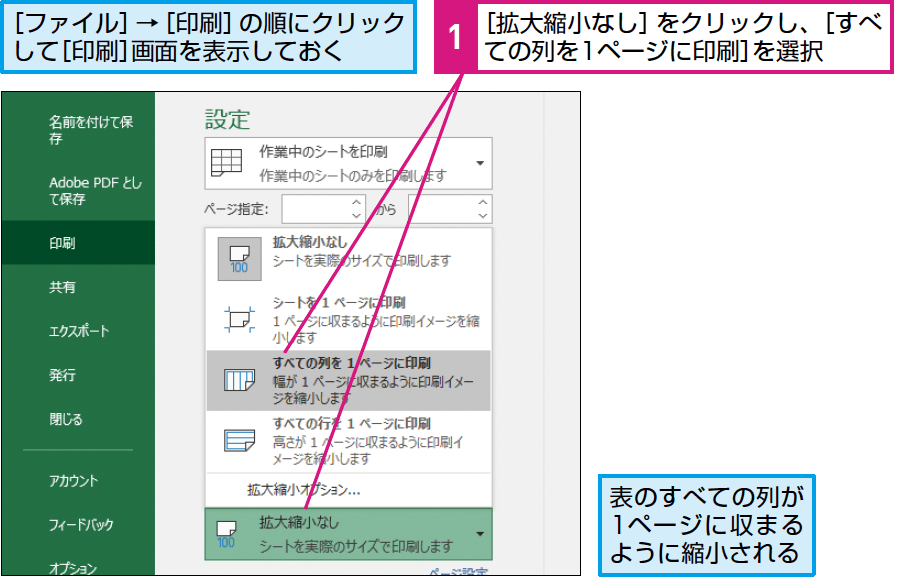Click the text 作業中のシートのみを印刷します
This screenshot has height=577, width=902.
click(x=353, y=175)
